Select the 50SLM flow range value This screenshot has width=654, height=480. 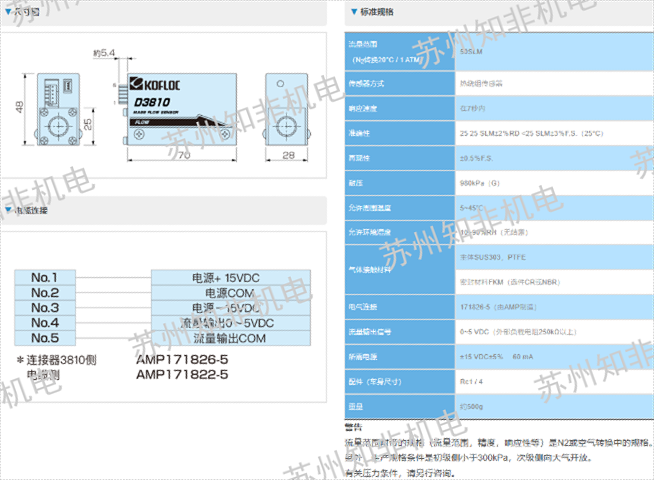(x=471, y=52)
